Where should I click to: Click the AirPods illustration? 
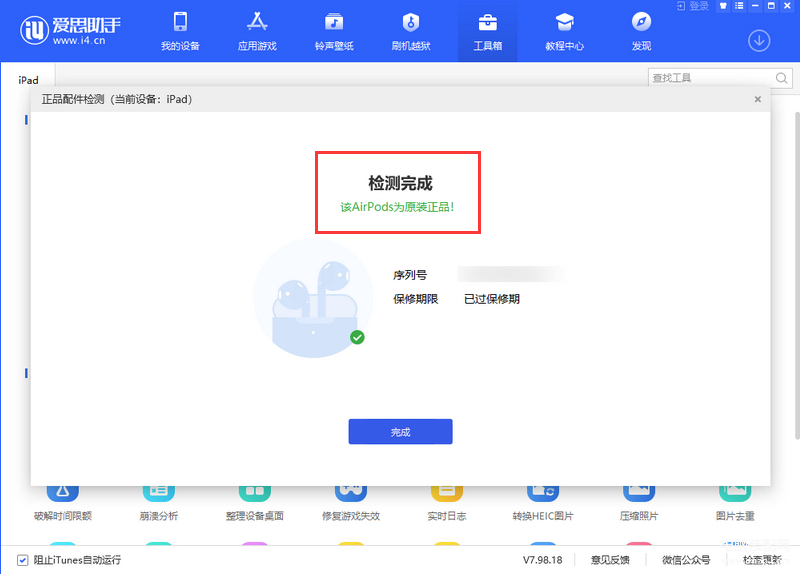click(x=313, y=298)
